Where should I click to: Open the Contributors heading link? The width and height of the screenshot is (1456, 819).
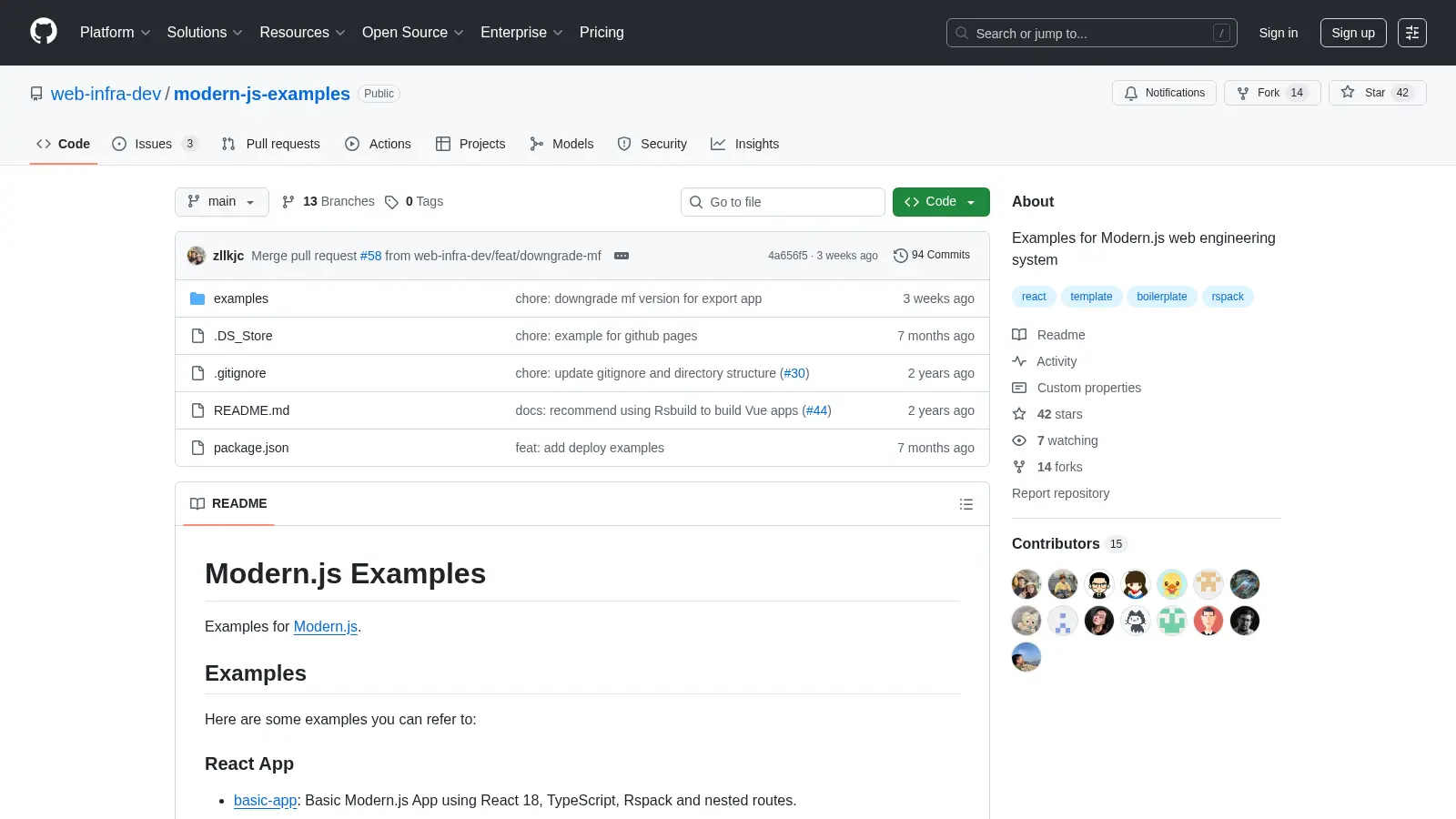tap(1069, 544)
